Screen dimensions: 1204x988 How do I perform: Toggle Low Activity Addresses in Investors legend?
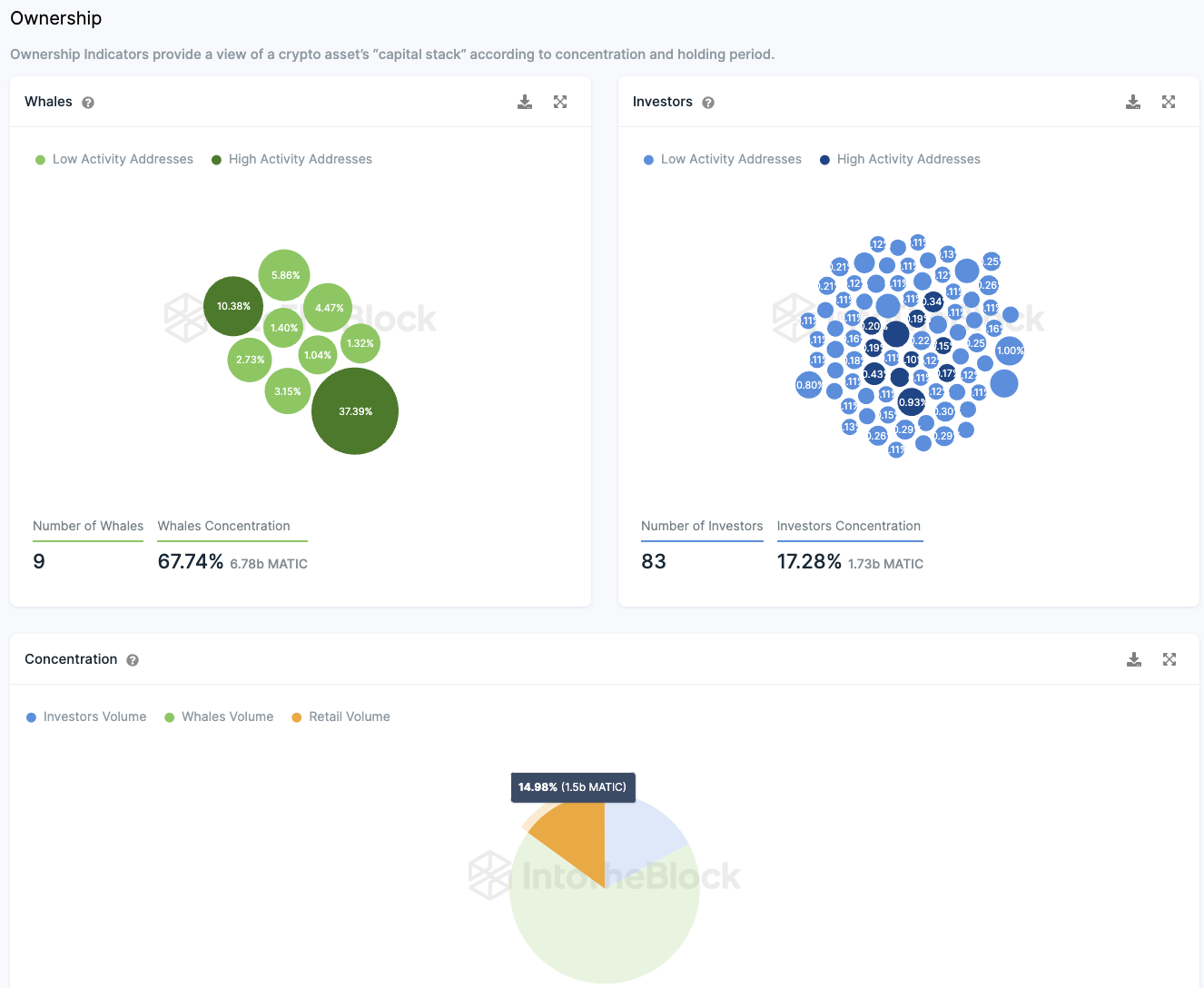click(723, 159)
